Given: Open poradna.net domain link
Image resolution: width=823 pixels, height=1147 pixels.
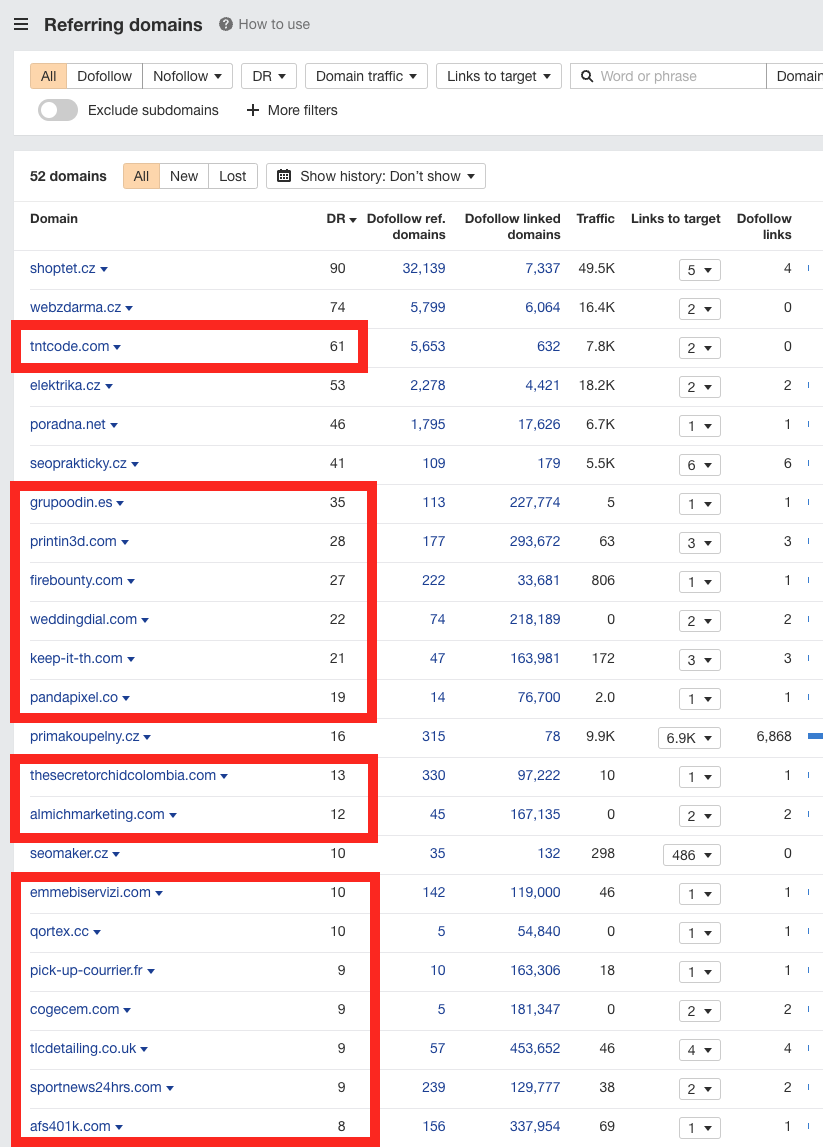Looking at the screenshot, I should coord(67,424).
